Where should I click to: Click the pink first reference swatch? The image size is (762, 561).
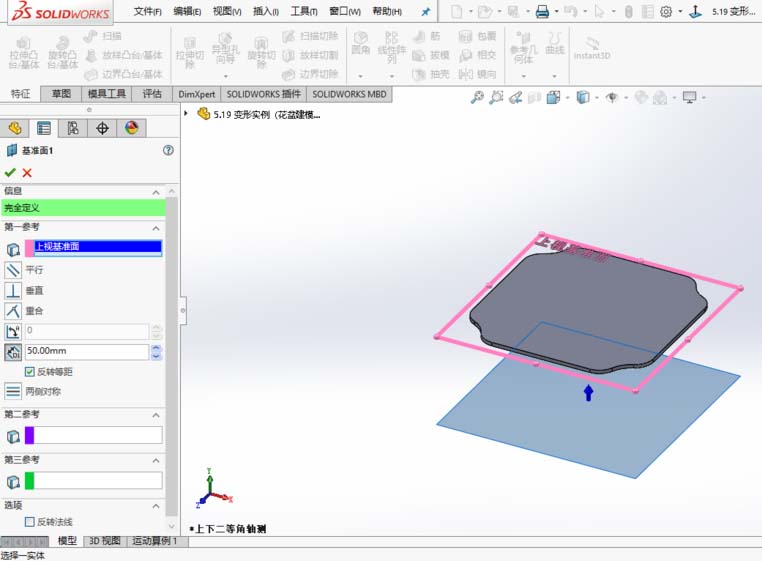[30, 248]
